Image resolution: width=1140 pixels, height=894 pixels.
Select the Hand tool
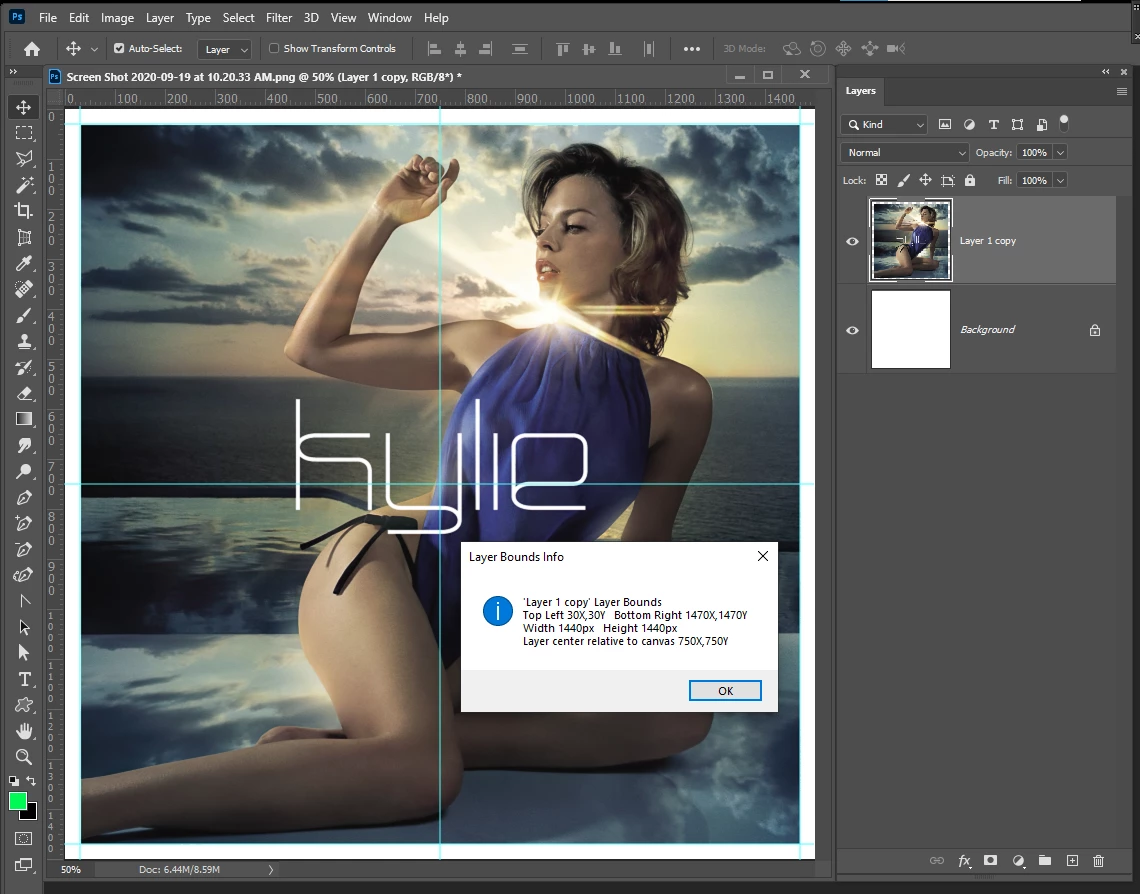click(x=24, y=731)
